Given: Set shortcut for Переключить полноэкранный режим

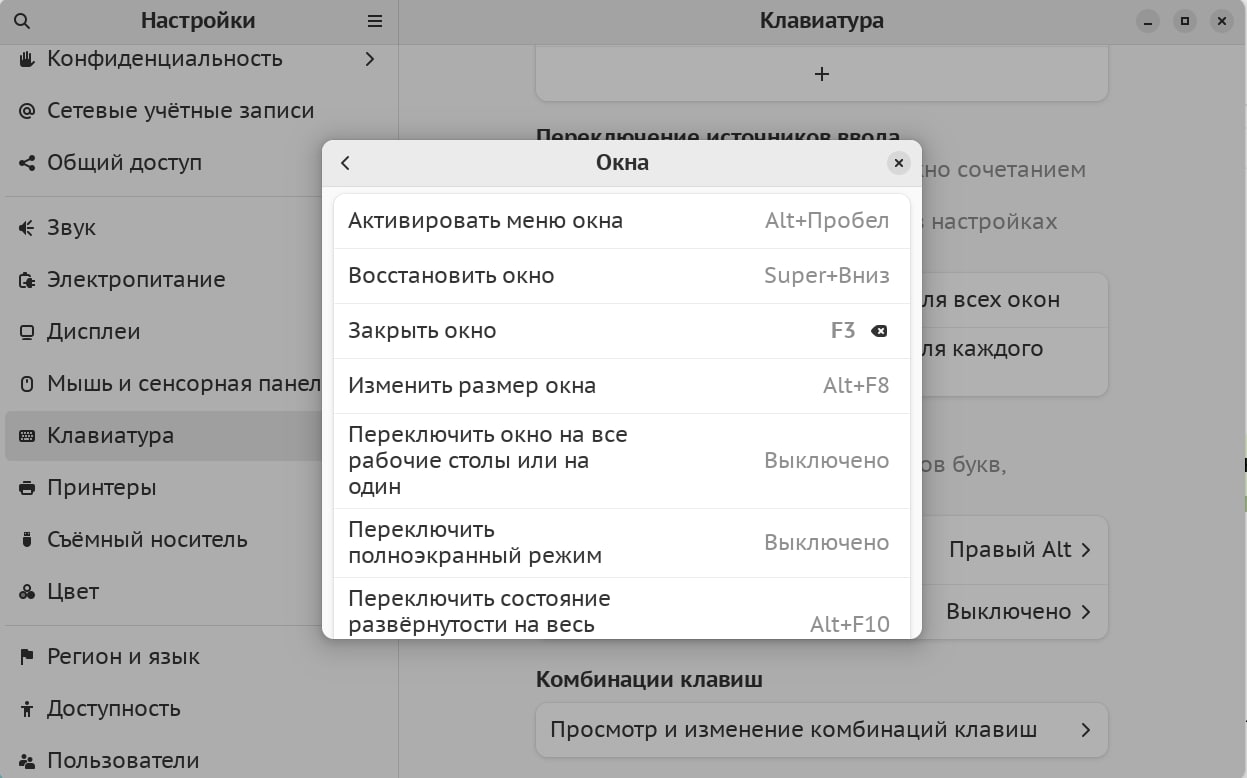Looking at the screenshot, I should click(x=621, y=542).
